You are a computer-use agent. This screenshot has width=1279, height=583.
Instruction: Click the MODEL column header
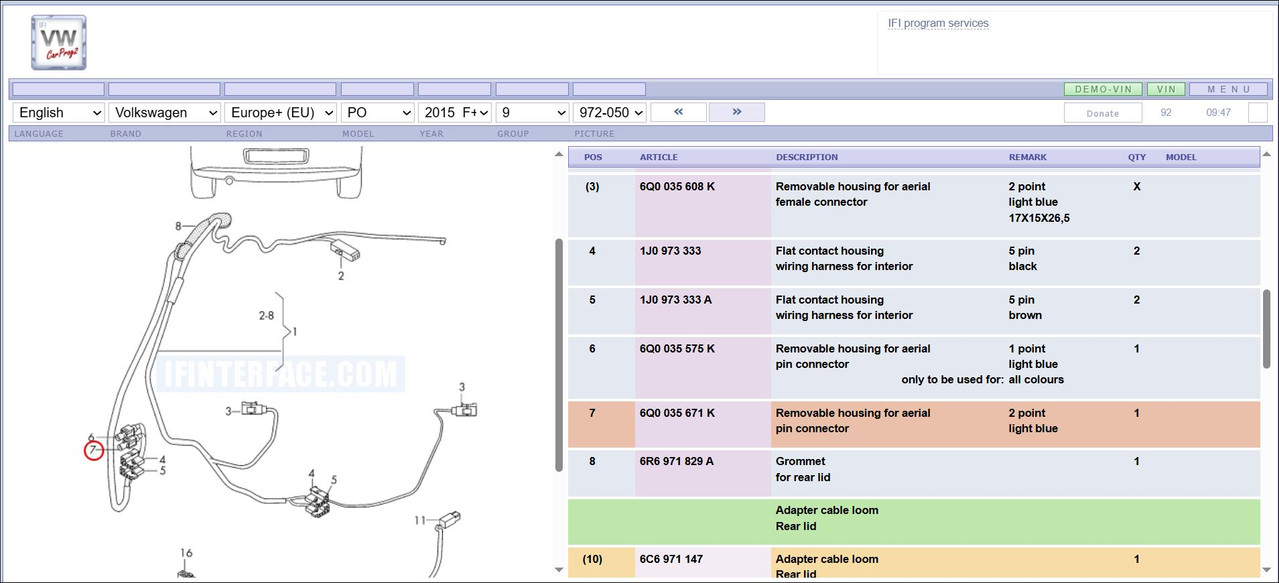[1181, 157]
